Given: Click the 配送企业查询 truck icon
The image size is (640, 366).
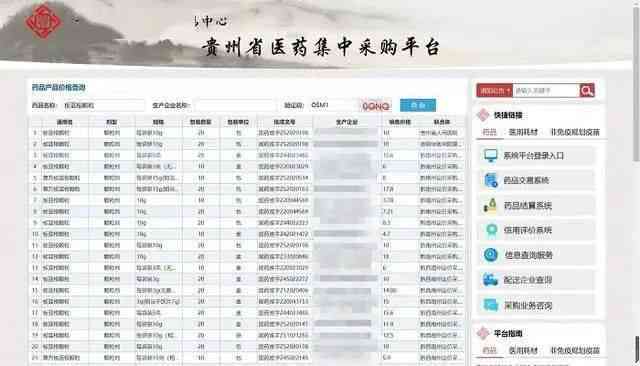Looking at the screenshot, I should 491,280.
